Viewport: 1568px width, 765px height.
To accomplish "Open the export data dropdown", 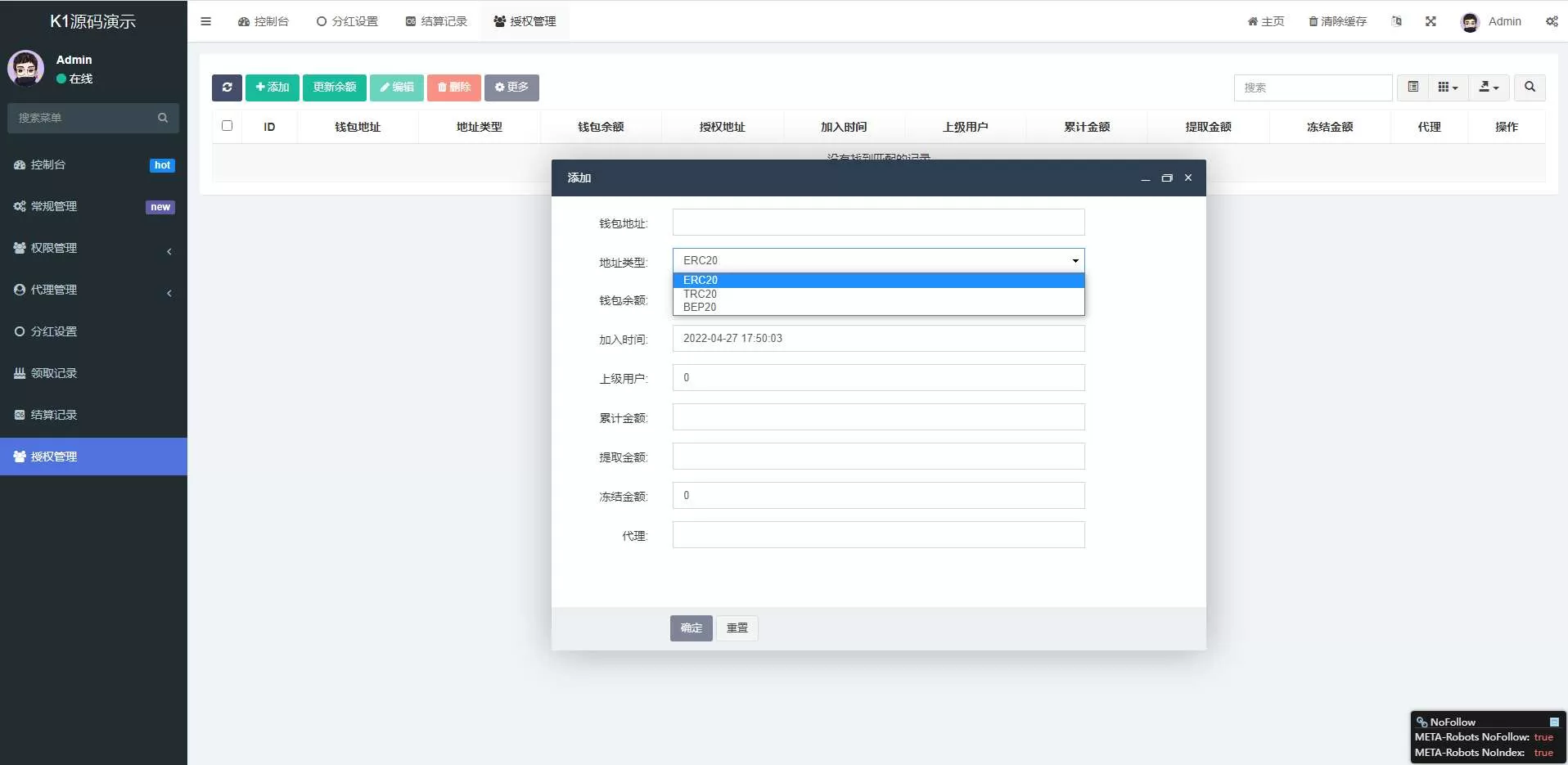I will coord(1489,87).
